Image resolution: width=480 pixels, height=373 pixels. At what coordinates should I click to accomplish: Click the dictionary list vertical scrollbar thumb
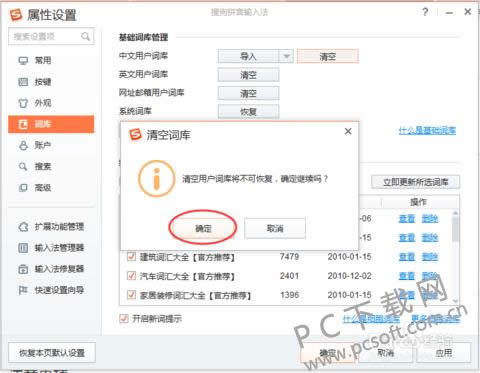point(455,228)
